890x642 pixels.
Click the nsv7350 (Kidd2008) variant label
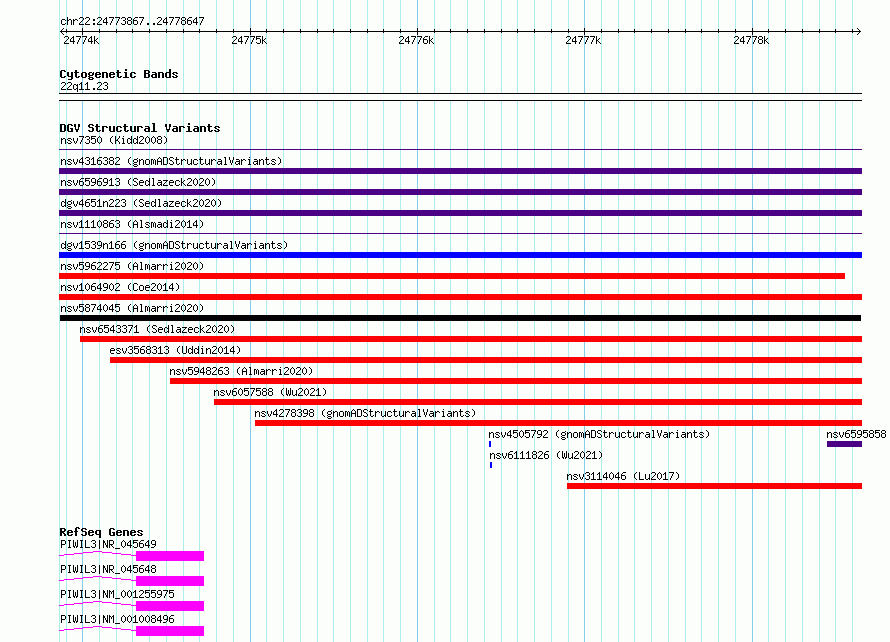(114, 140)
